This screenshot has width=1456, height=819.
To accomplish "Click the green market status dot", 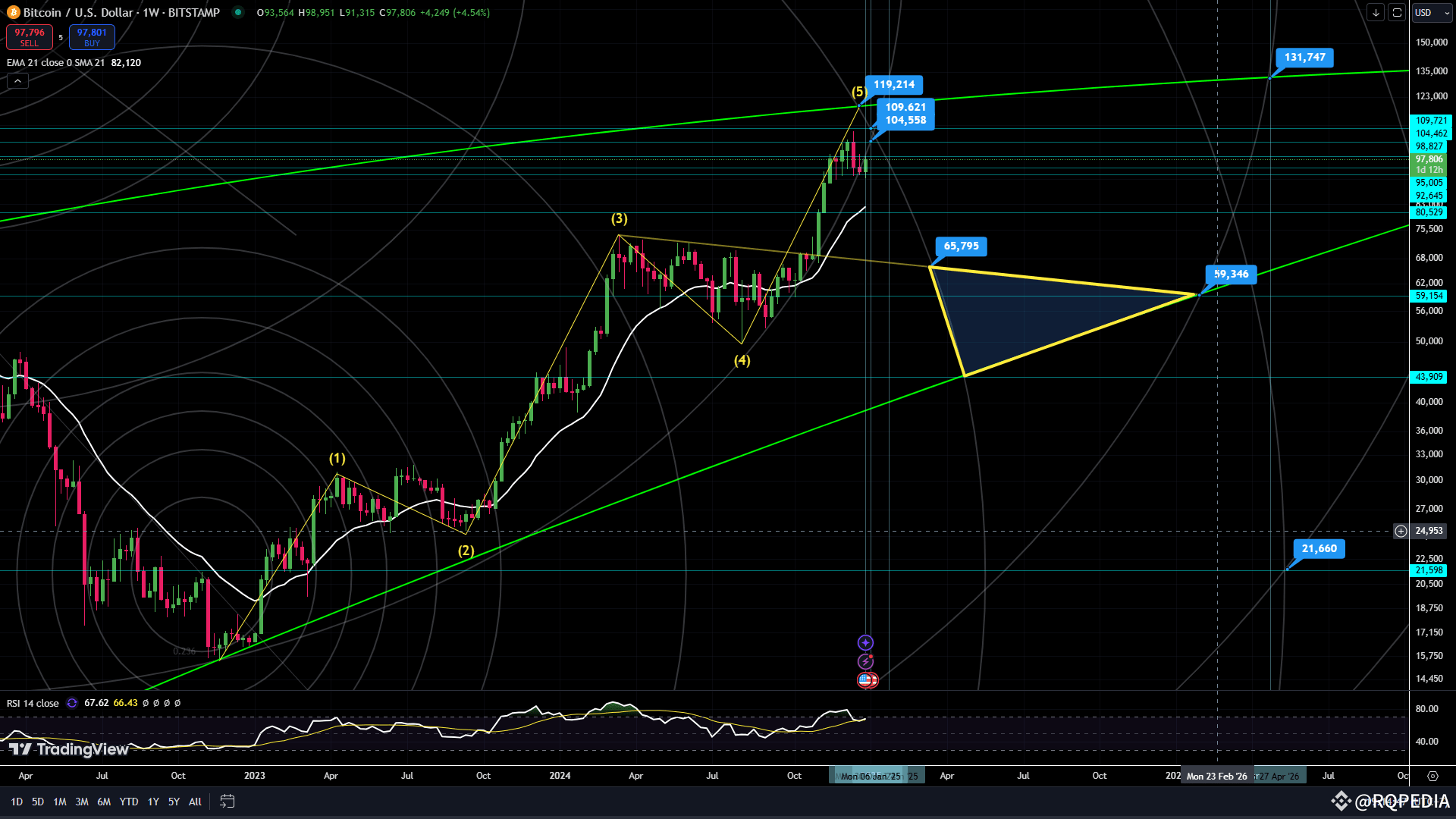I will 238,12.
